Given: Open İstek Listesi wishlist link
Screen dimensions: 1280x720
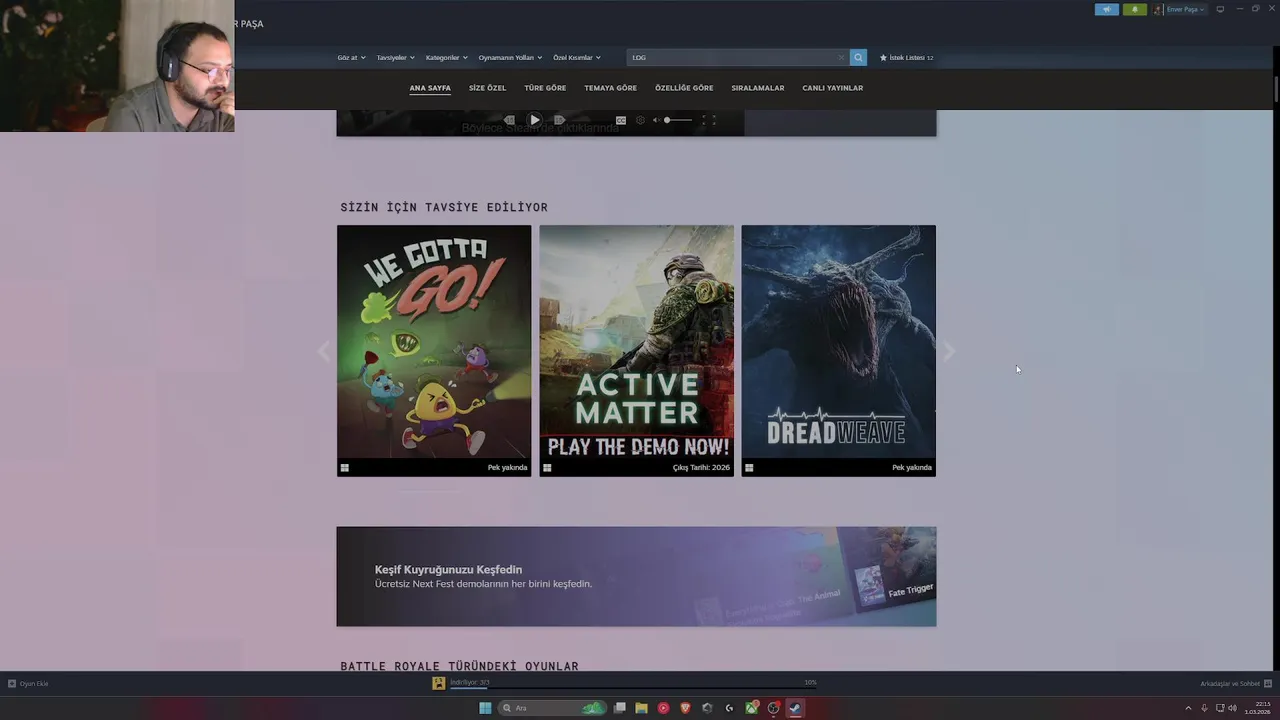Looking at the screenshot, I should [906, 57].
